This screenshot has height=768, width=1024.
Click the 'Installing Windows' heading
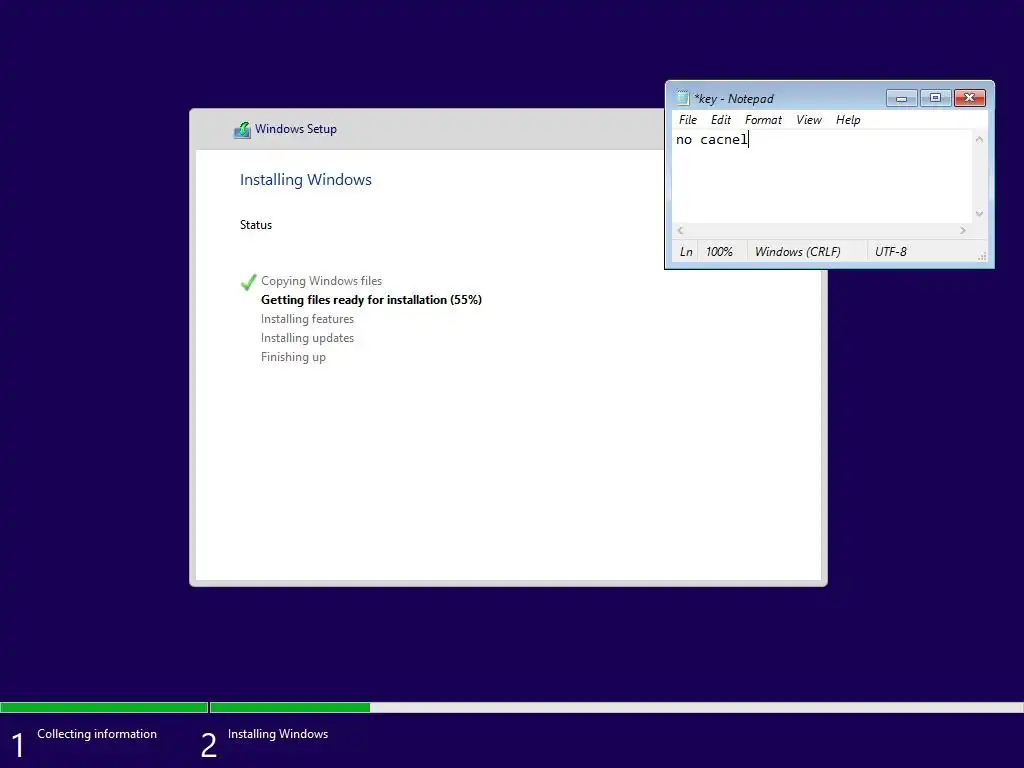306,180
